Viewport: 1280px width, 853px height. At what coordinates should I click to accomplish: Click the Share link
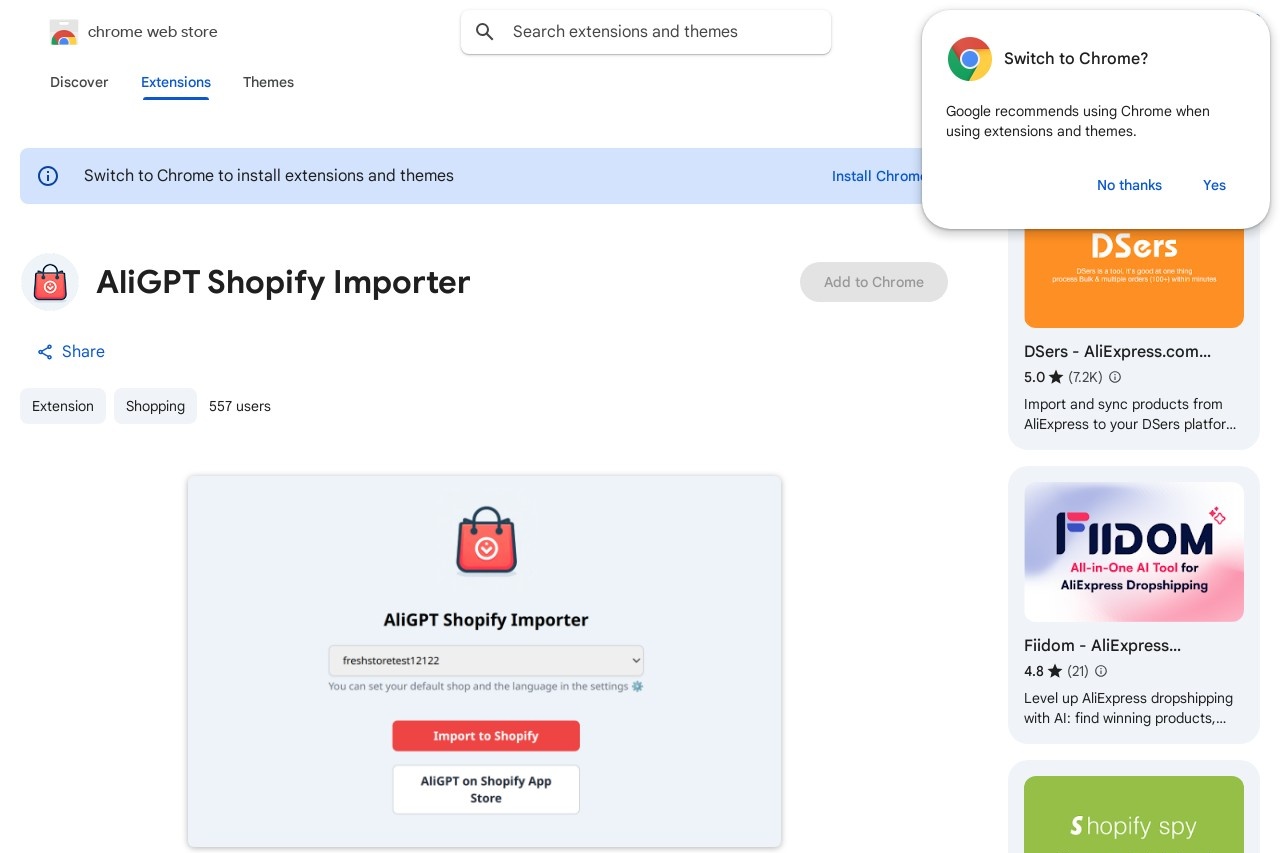pyautogui.click(x=71, y=352)
